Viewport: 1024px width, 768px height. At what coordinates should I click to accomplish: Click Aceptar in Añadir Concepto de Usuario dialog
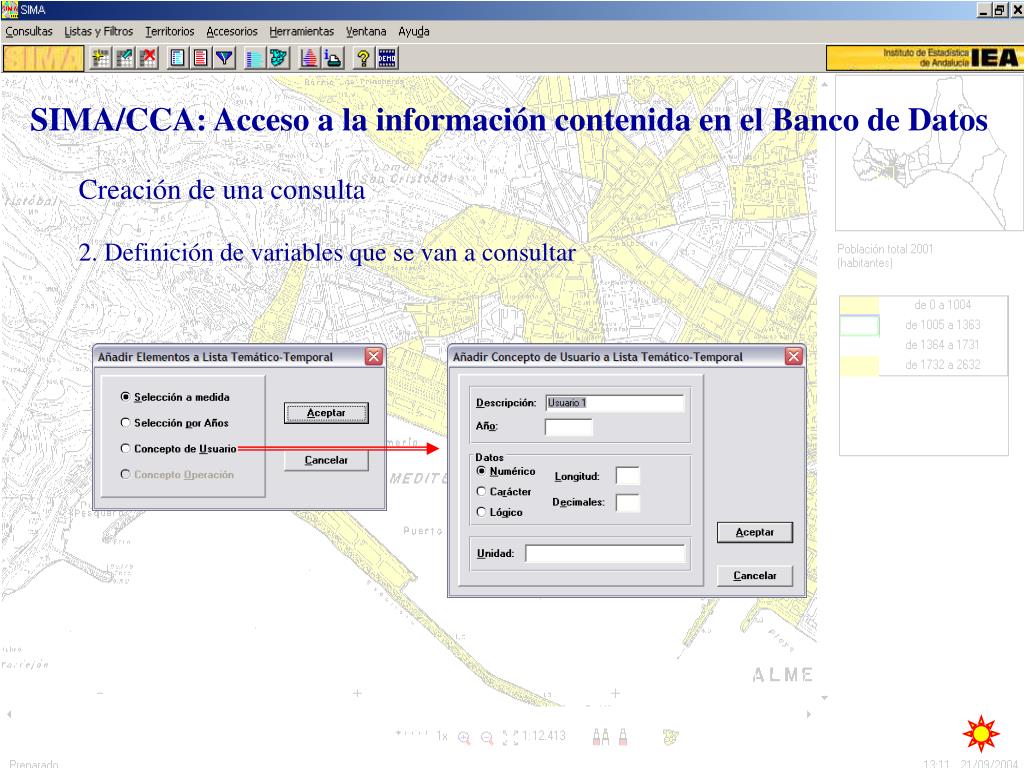[755, 532]
